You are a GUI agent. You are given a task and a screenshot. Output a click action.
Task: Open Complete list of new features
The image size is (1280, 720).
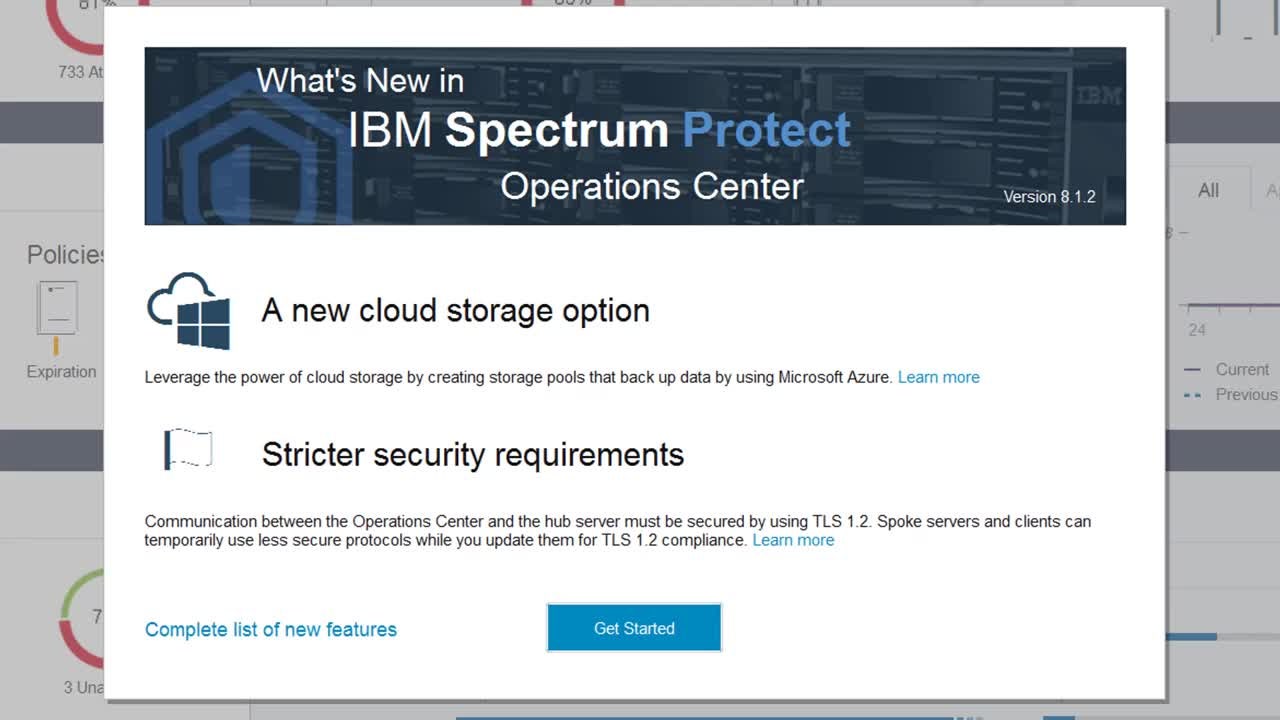271,629
